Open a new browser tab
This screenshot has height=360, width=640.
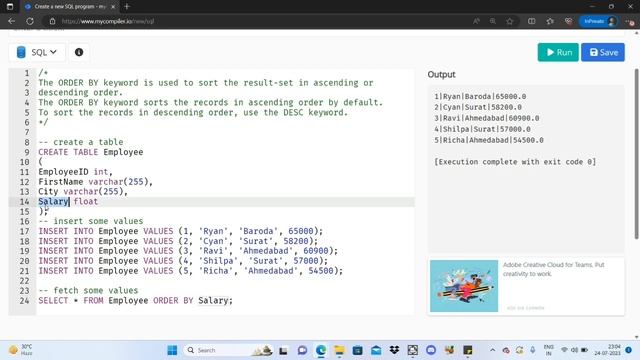[x=127, y=7]
